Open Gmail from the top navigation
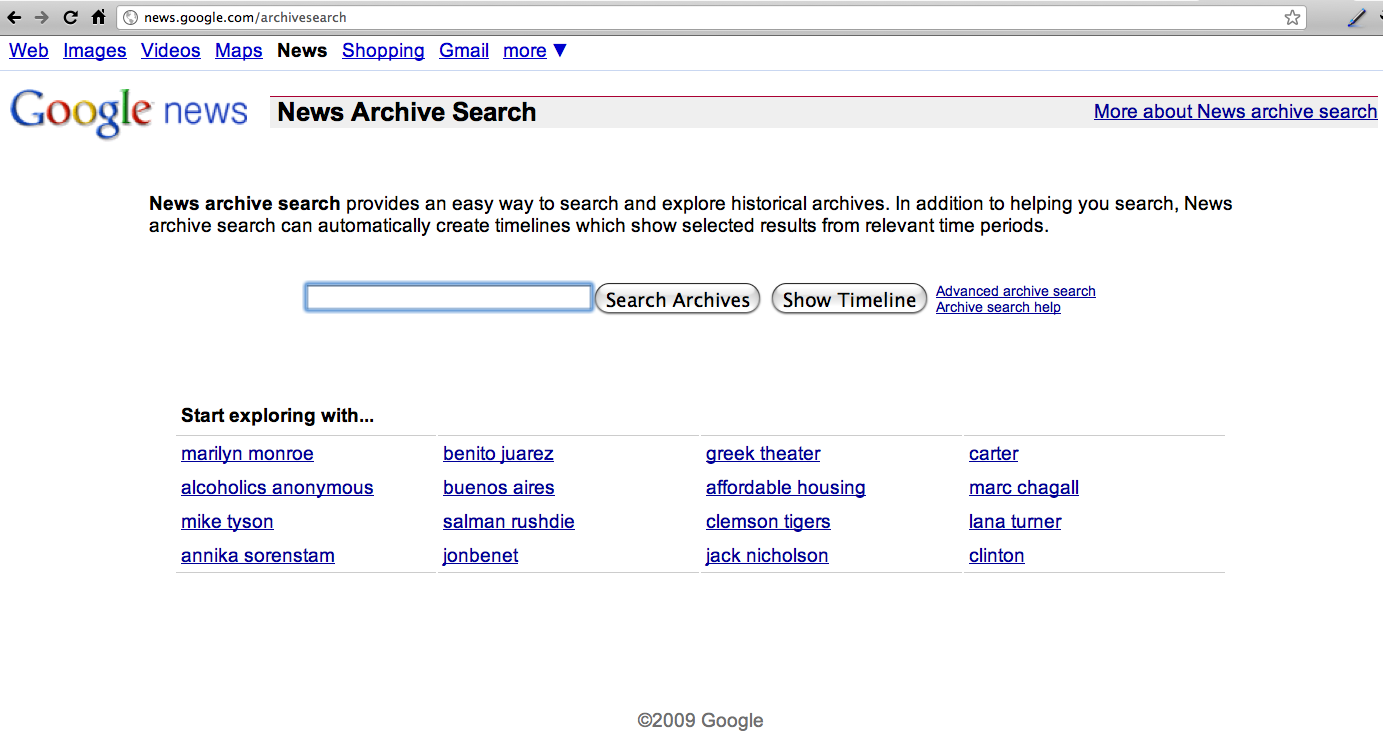Screen dimensions: 1383x742 (464, 50)
